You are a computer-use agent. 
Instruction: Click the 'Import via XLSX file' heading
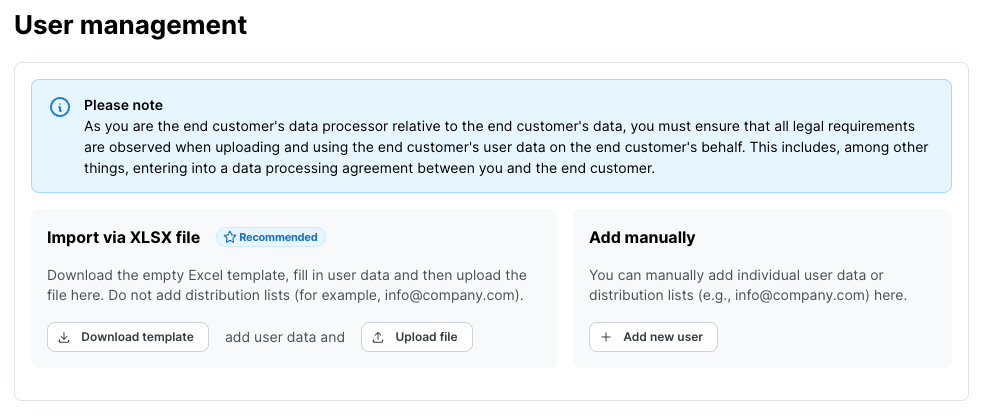tap(124, 238)
